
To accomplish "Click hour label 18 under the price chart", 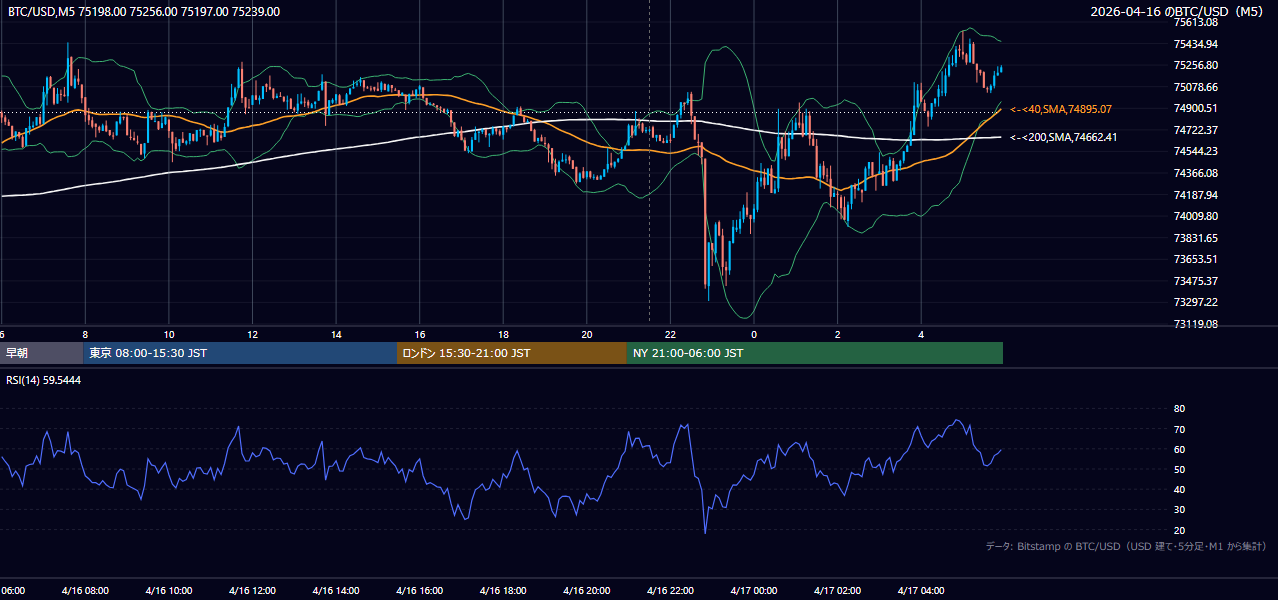I will (504, 334).
